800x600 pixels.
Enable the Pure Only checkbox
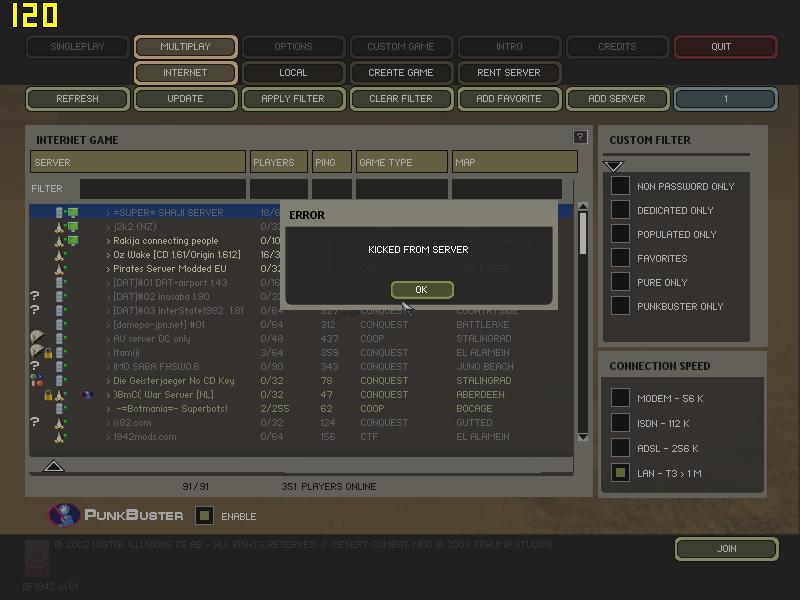[620, 282]
